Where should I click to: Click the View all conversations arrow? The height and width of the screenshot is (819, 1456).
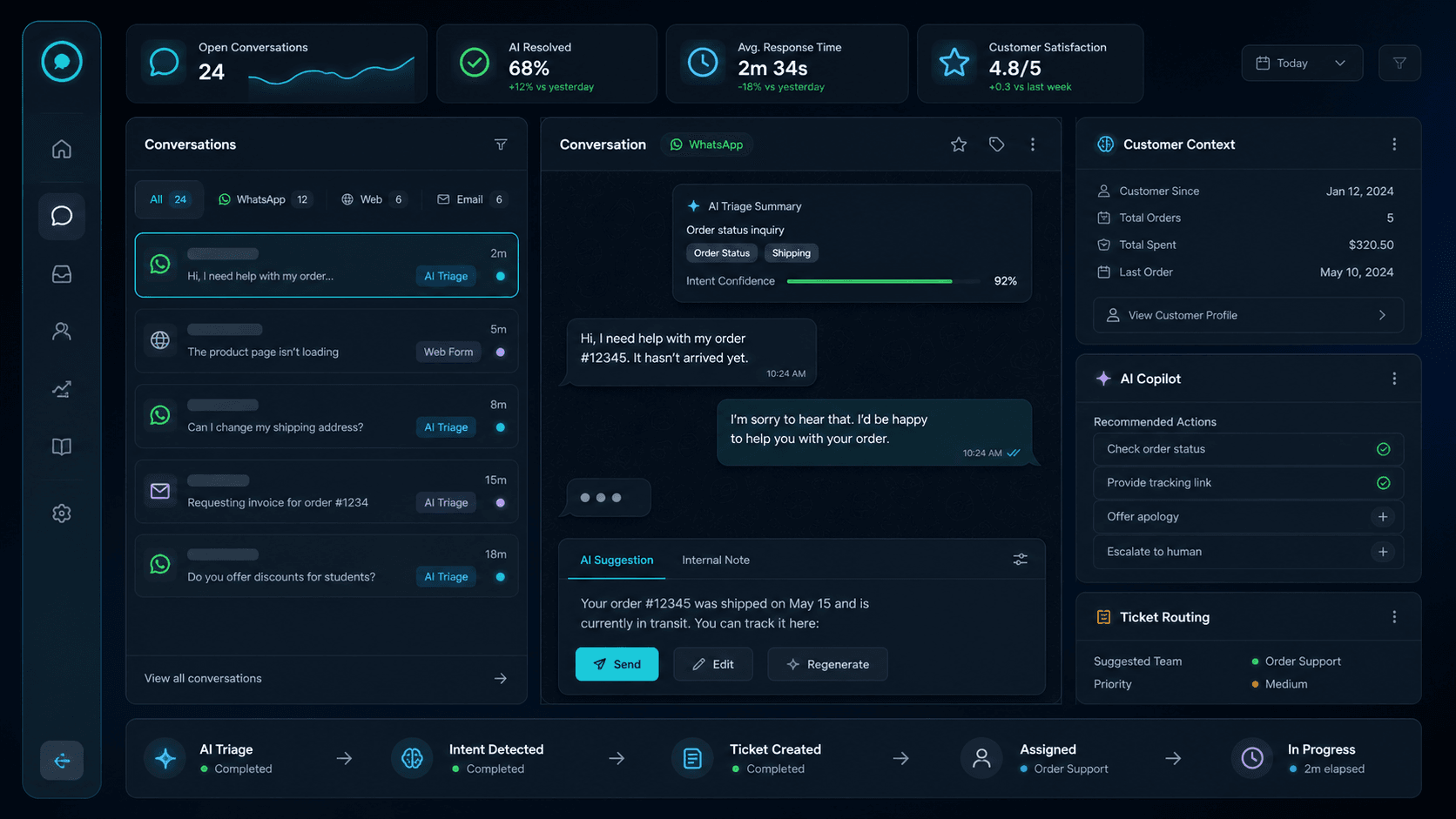501,678
